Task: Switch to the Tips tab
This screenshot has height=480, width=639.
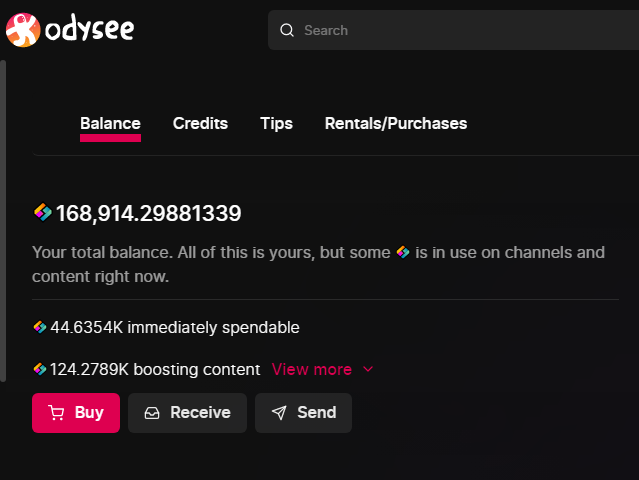Action: (x=276, y=123)
